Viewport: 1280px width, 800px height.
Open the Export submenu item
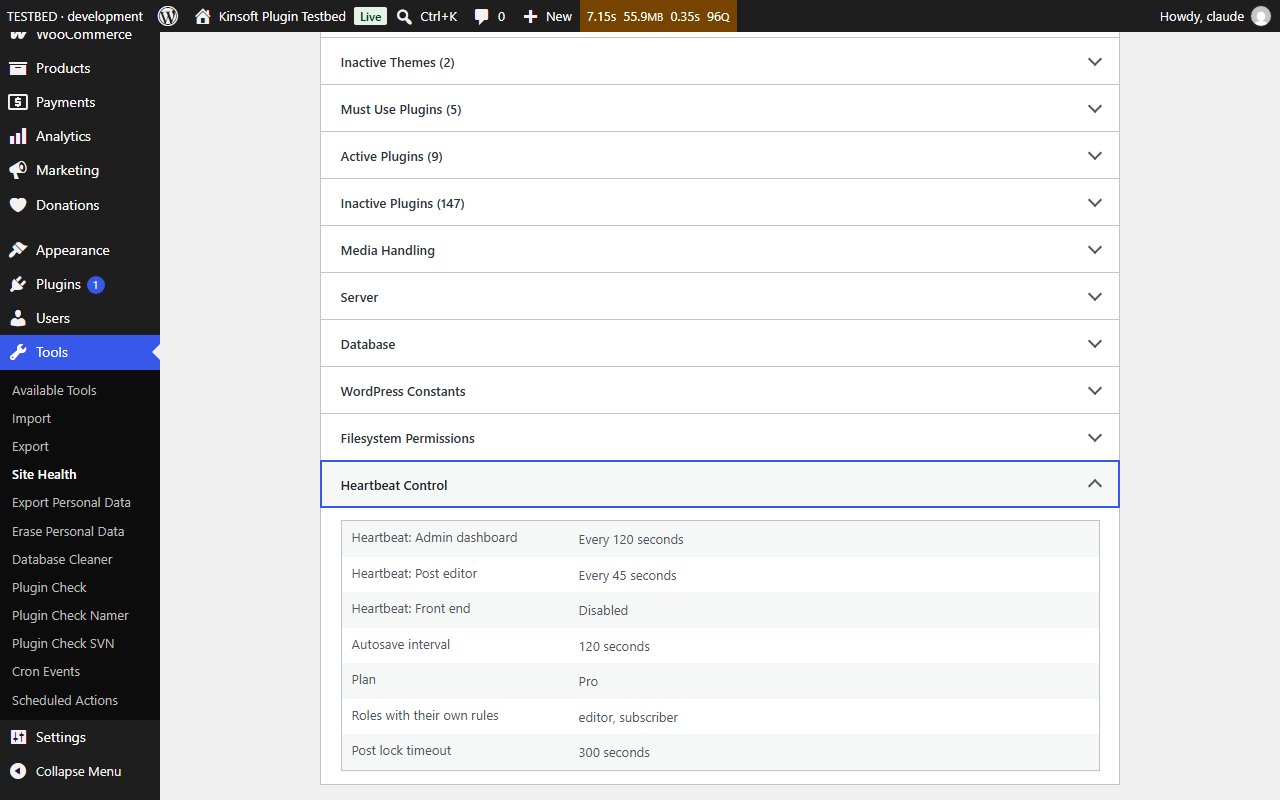[x=30, y=446]
